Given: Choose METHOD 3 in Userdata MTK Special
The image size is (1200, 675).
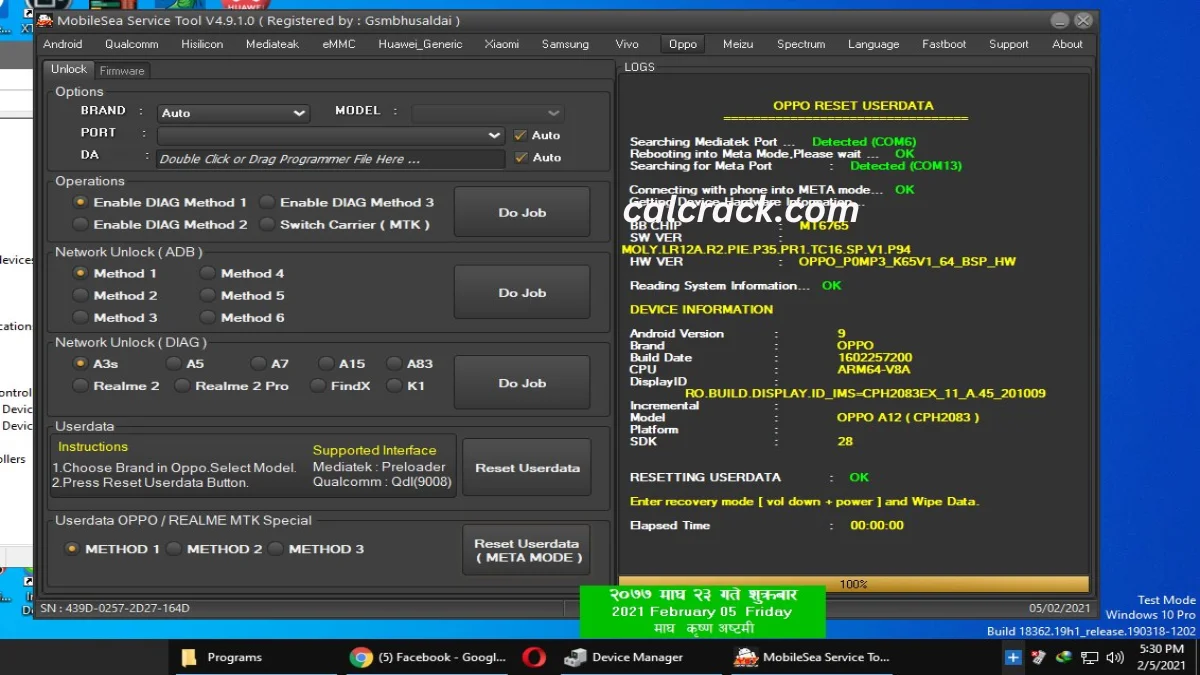Looking at the screenshot, I should [x=317, y=549].
